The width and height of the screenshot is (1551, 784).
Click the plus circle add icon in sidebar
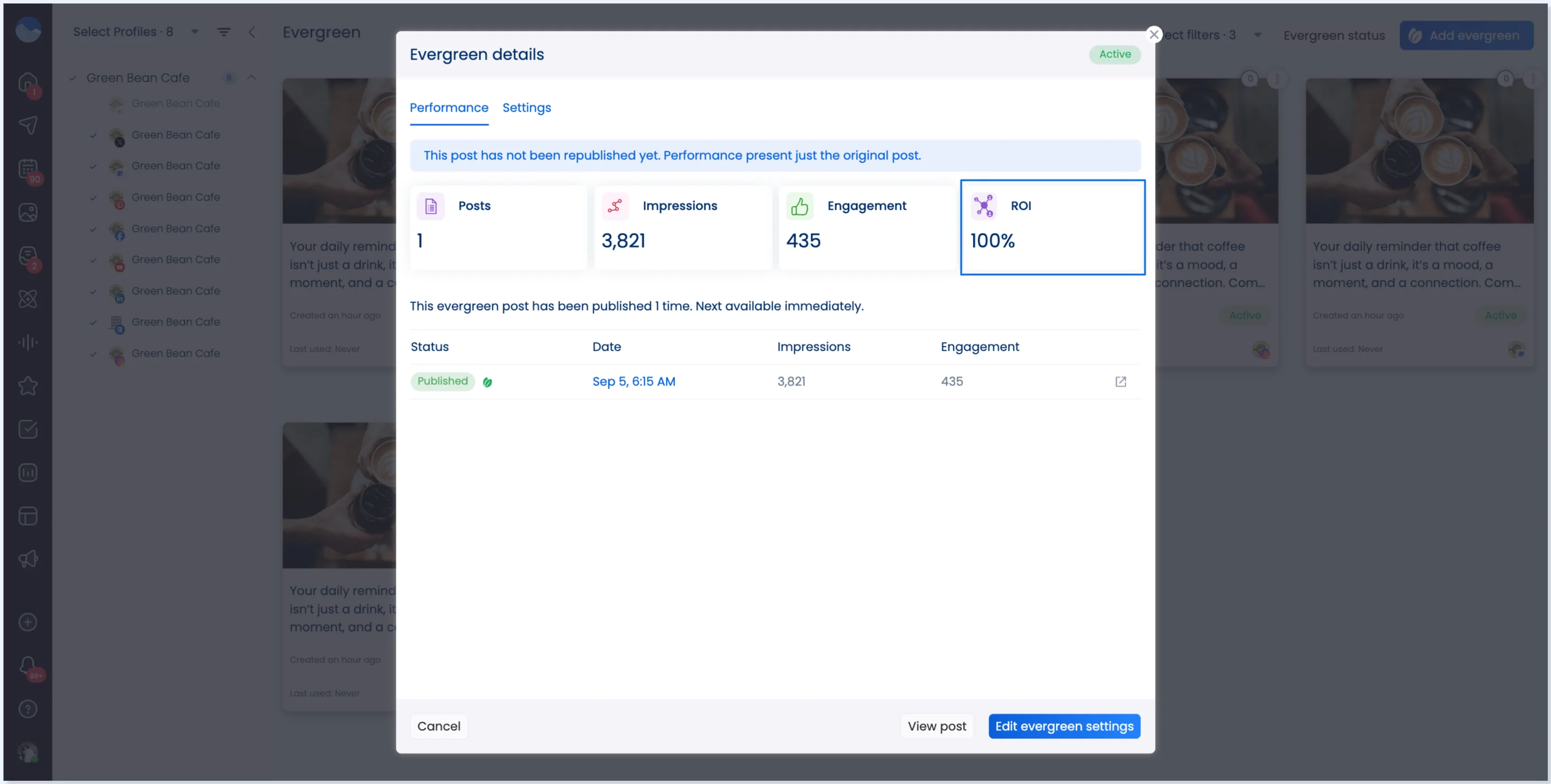28,622
